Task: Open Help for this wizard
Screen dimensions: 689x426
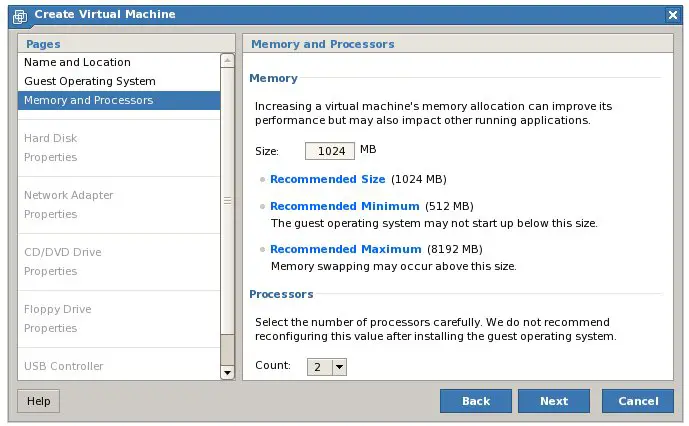Action: coord(39,401)
